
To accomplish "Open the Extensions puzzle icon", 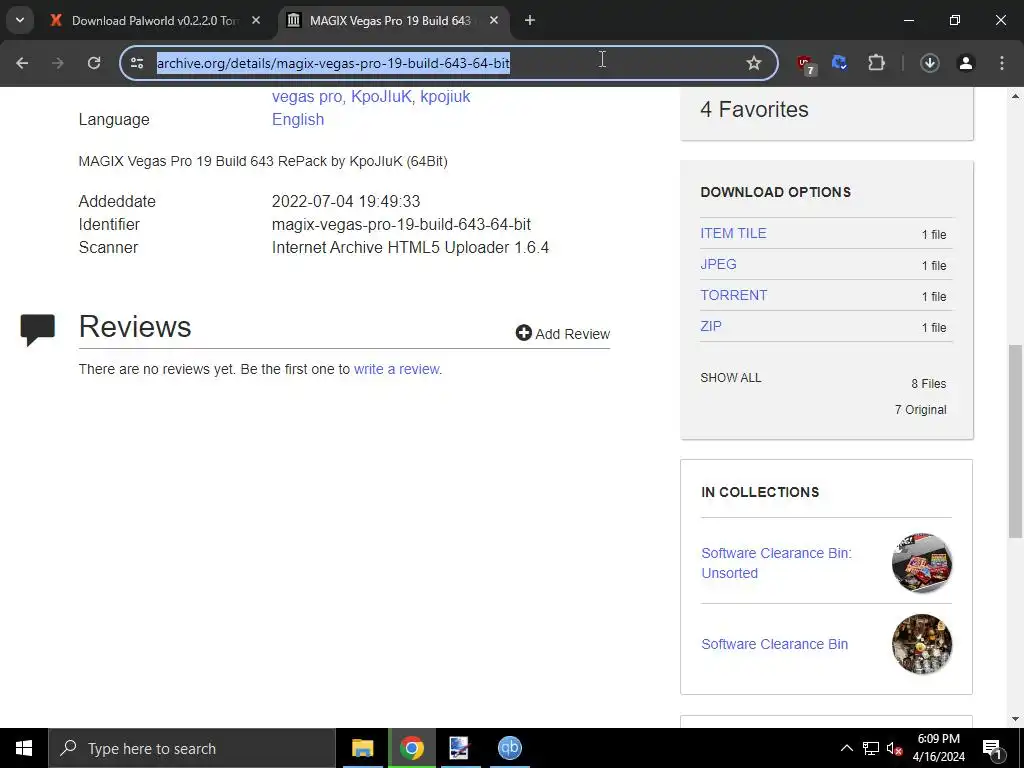I will coord(876,63).
